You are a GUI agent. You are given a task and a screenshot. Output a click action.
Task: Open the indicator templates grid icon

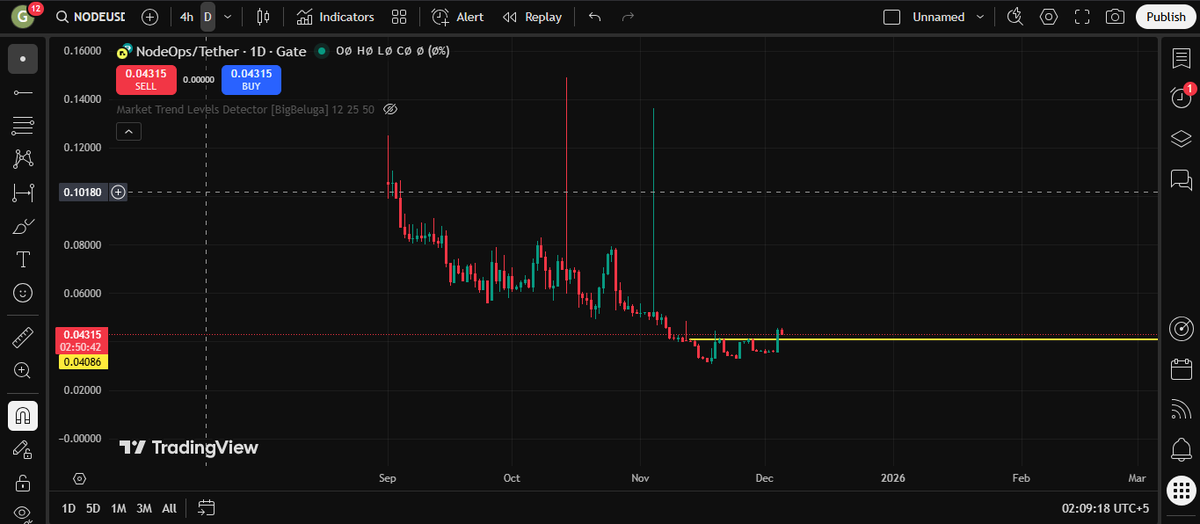coord(399,17)
